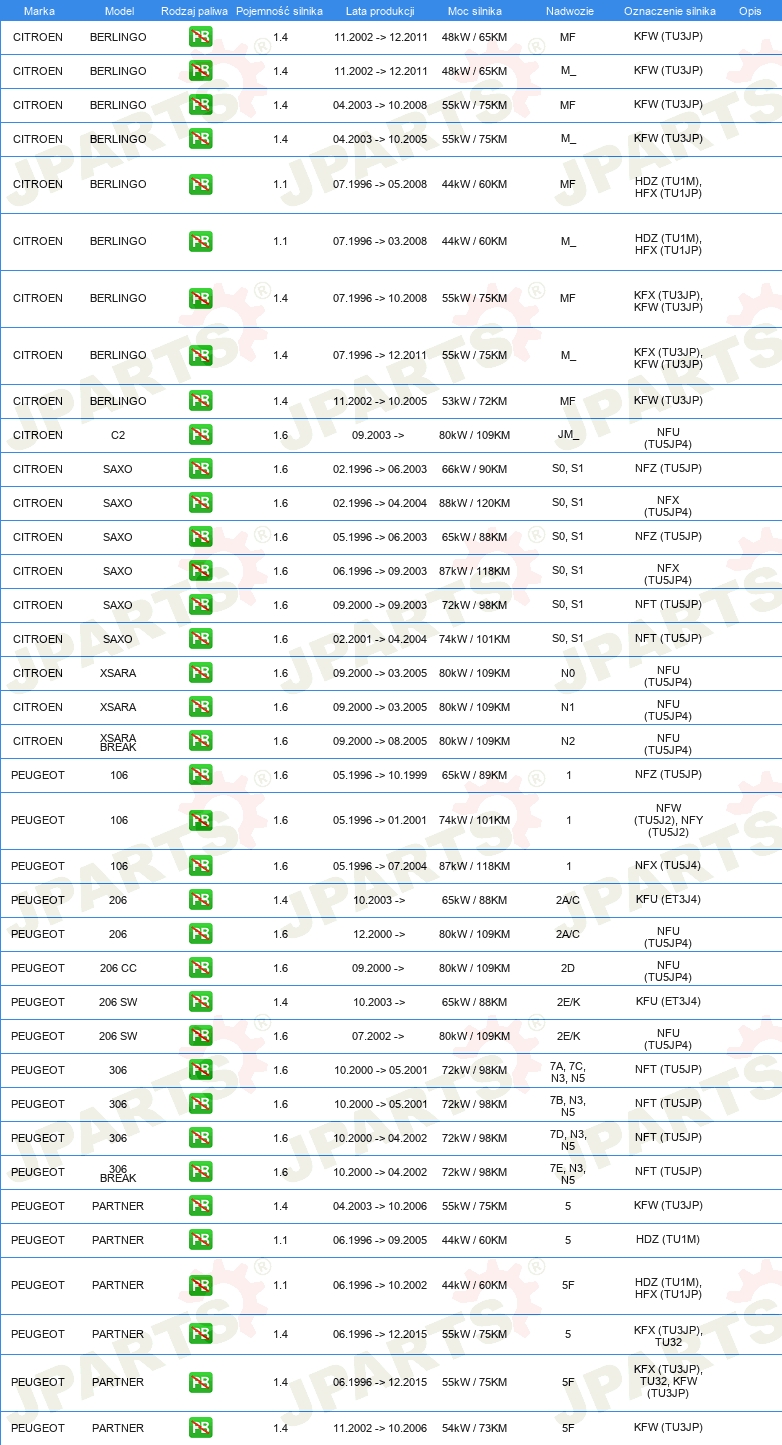Click the petrol fuel icon in the Citroen C2 row
The width and height of the screenshot is (782, 1445).
[x=201, y=435]
